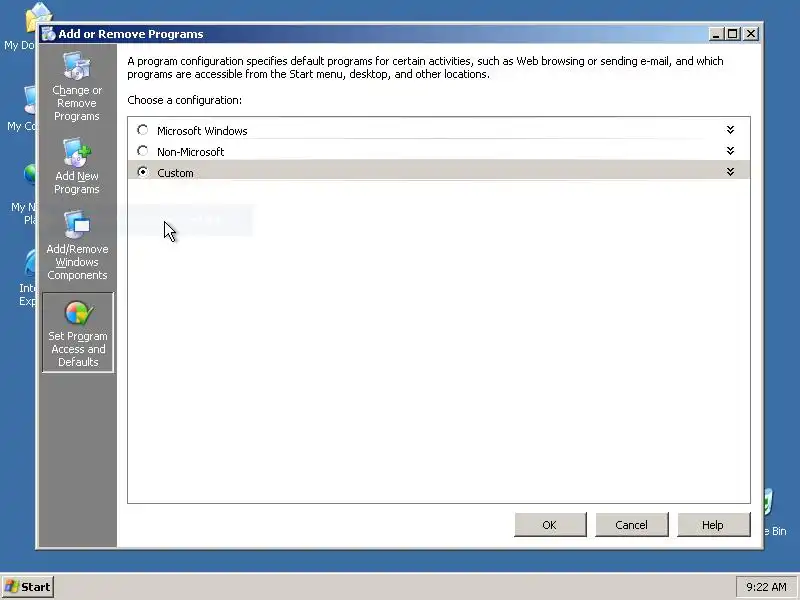The height and width of the screenshot is (600, 800).
Task: Click the Cancel button
Action: [632, 525]
